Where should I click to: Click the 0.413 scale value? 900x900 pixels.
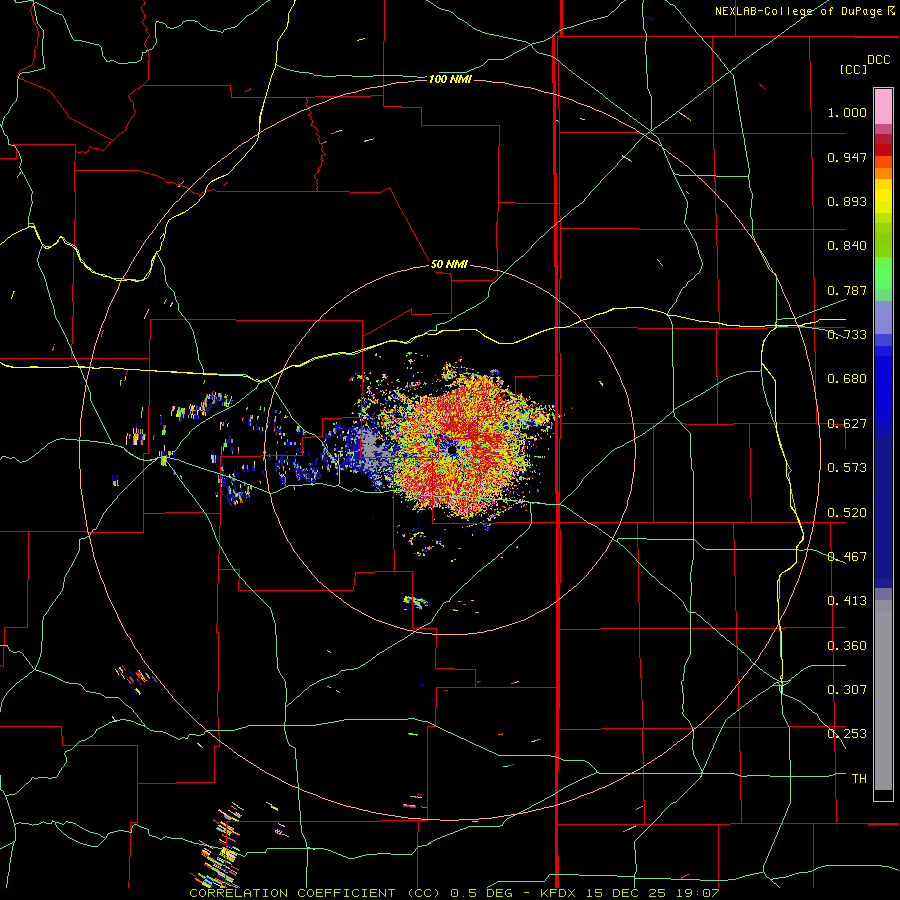[x=847, y=601]
